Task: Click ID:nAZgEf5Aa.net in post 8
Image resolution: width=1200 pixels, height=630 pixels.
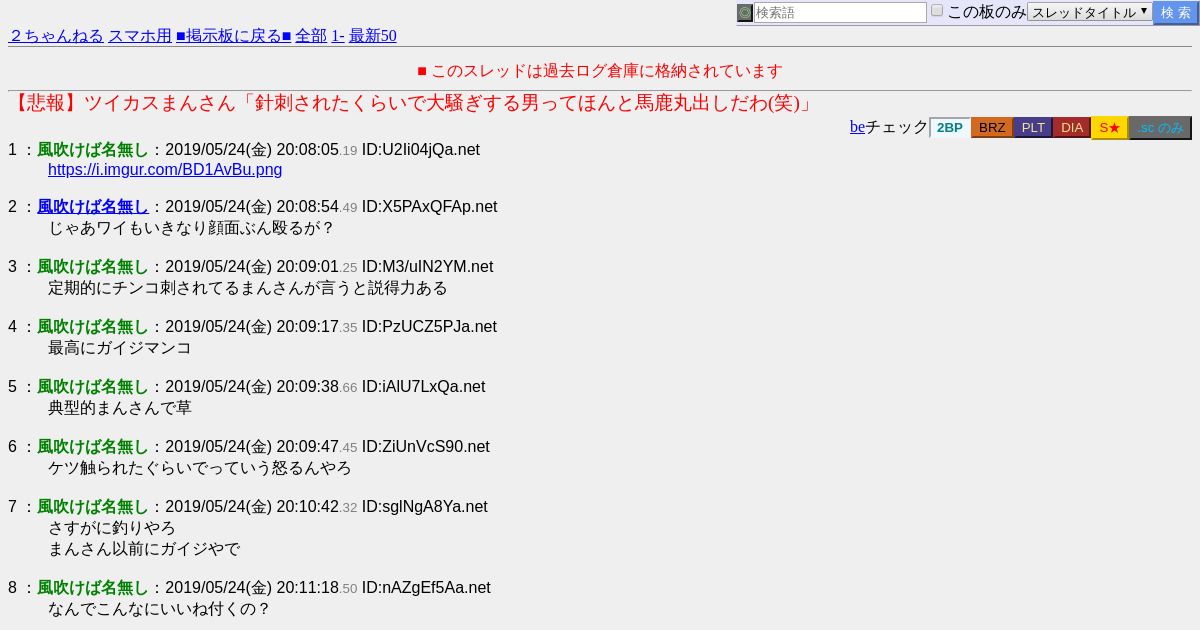Action: click(426, 588)
